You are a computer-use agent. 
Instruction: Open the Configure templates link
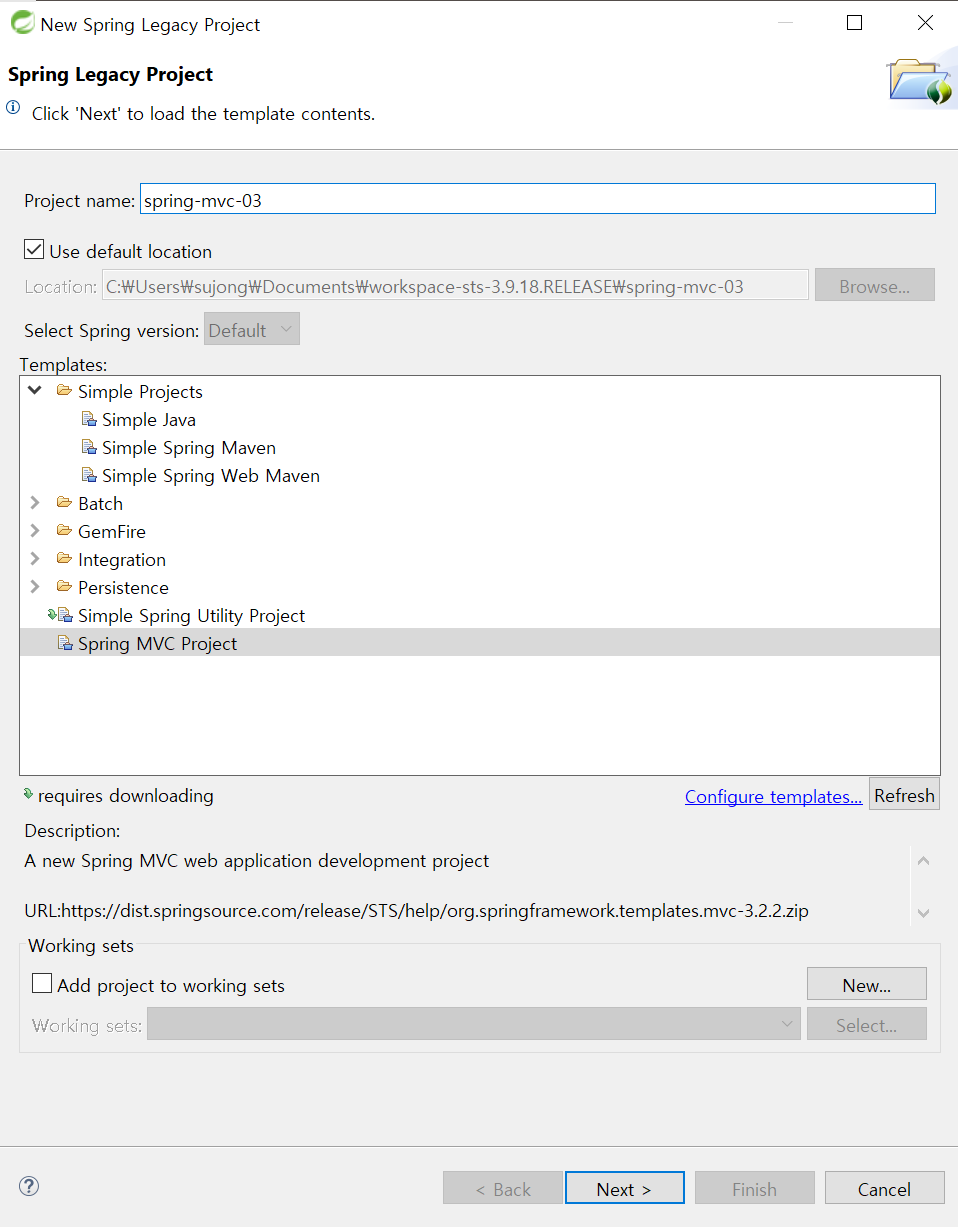[x=773, y=797]
